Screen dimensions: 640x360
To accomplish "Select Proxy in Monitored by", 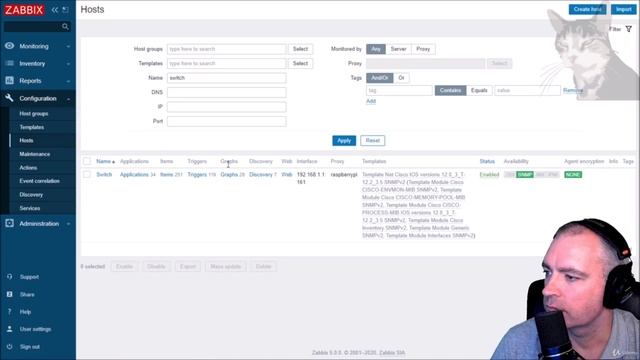I will (423, 49).
